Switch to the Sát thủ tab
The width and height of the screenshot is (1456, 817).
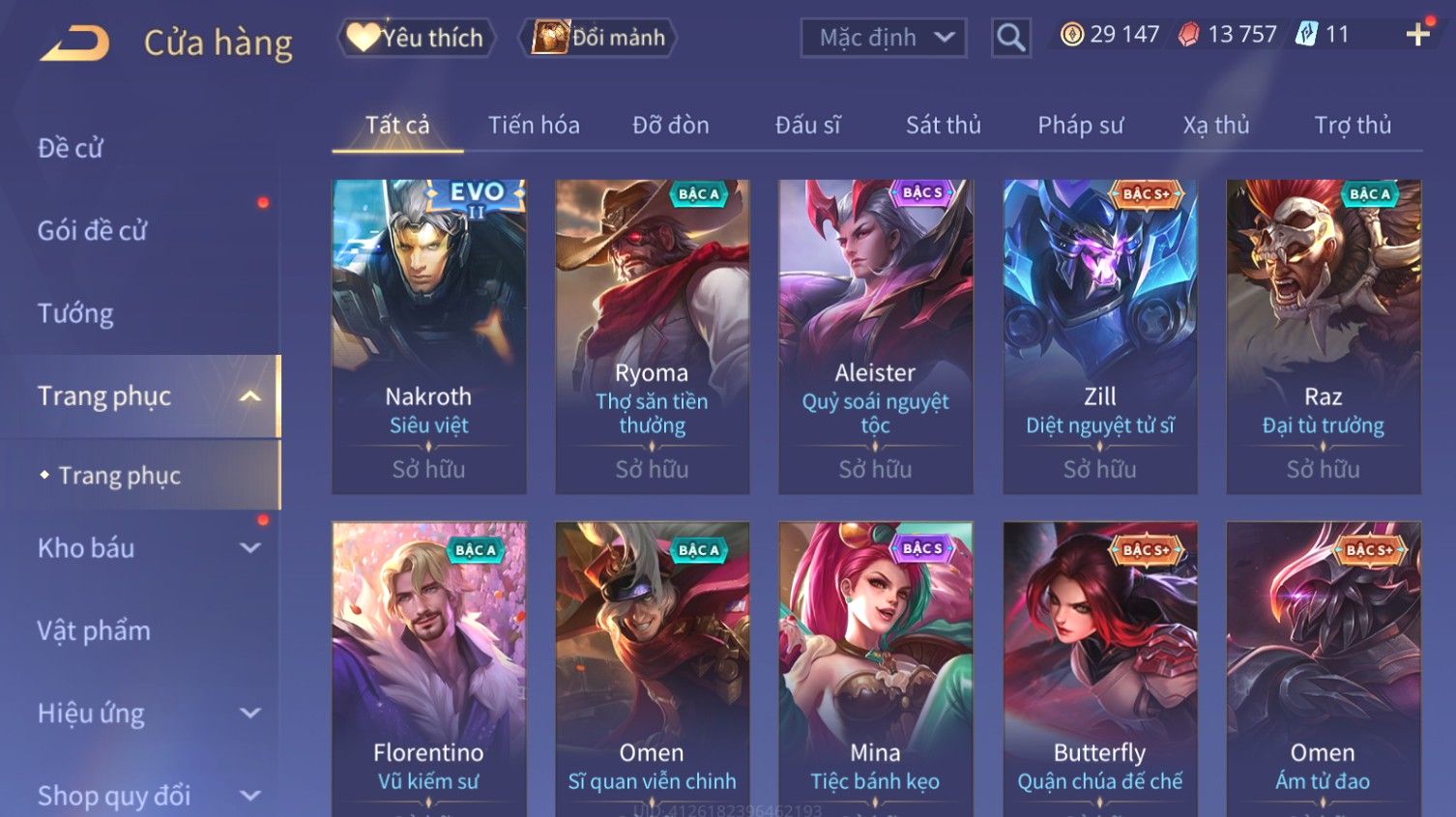[943, 125]
